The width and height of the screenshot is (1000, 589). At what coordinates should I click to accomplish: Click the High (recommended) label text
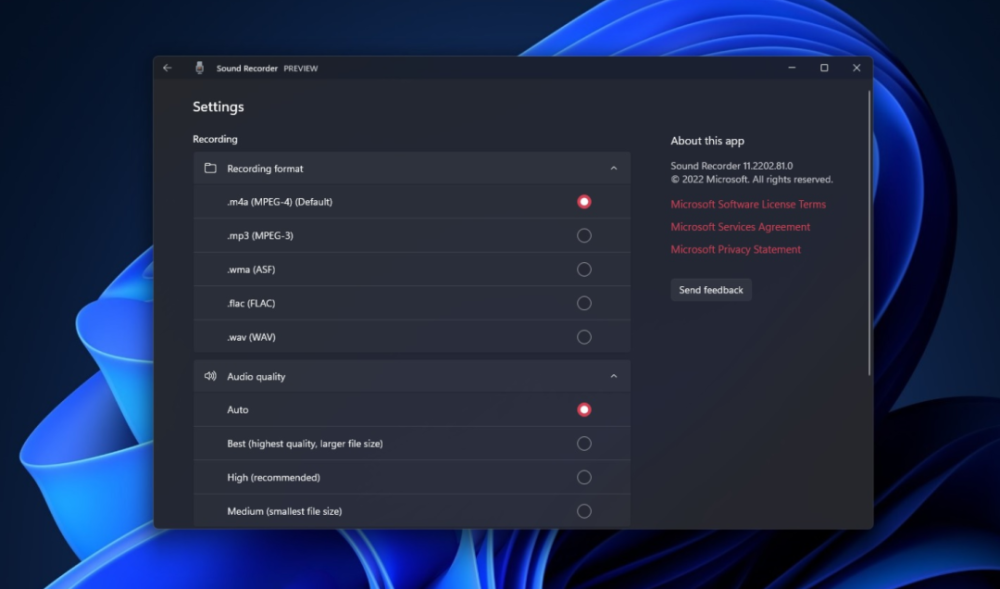pyautogui.click(x=274, y=477)
